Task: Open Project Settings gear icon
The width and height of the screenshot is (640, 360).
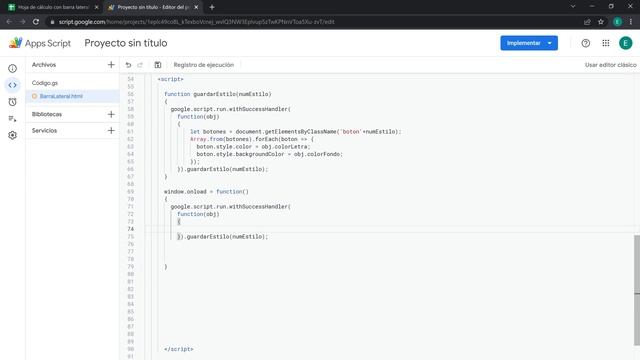Action: click(12, 135)
